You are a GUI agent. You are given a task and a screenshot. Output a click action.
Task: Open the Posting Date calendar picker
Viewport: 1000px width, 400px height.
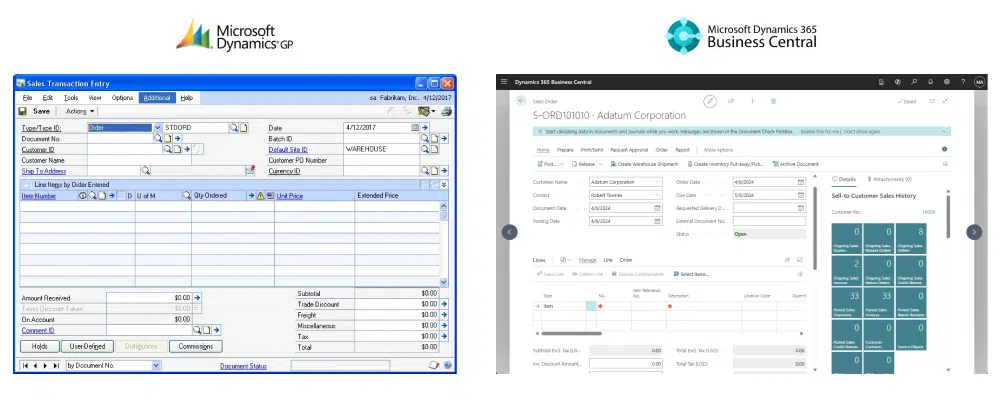point(658,221)
